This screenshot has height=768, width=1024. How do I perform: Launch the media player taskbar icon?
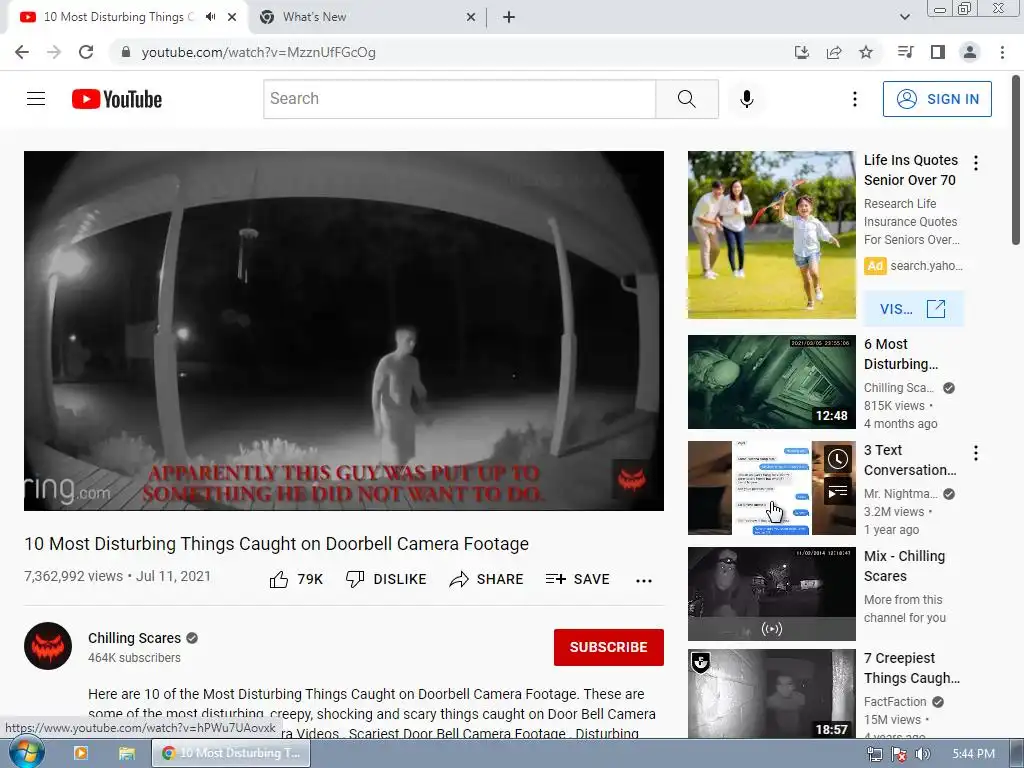coord(81,753)
